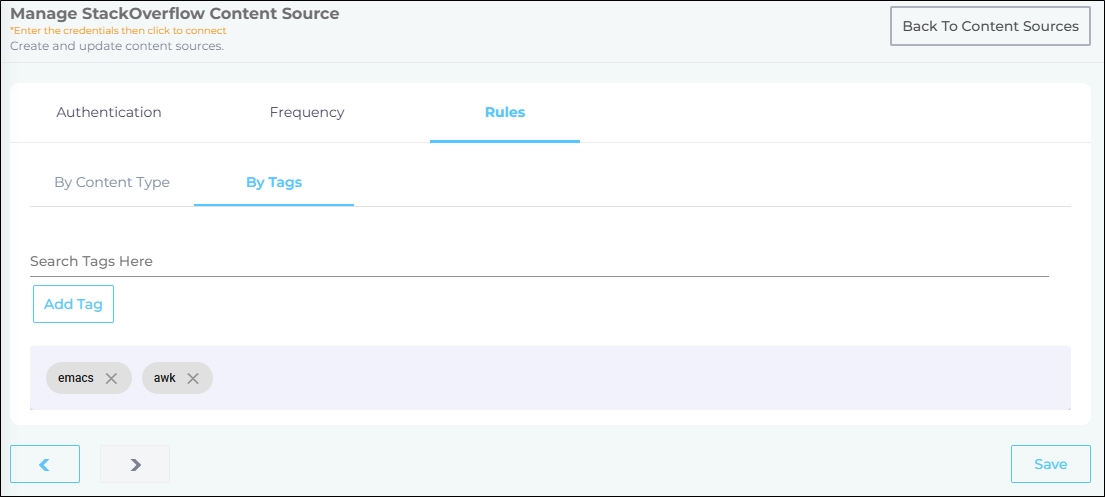Remove the awk tag

pyautogui.click(x=193, y=378)
